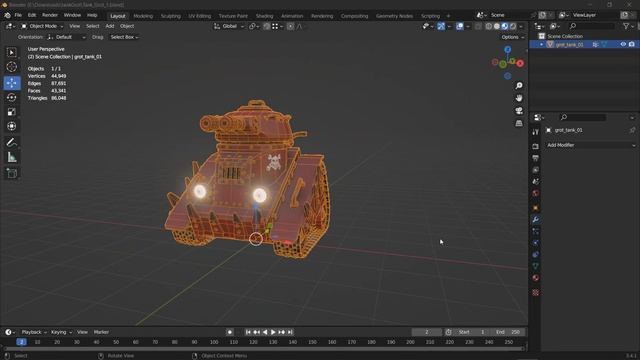640x360 pixels.
Task: Click the pan view hand icon
Action: [519, 98]
